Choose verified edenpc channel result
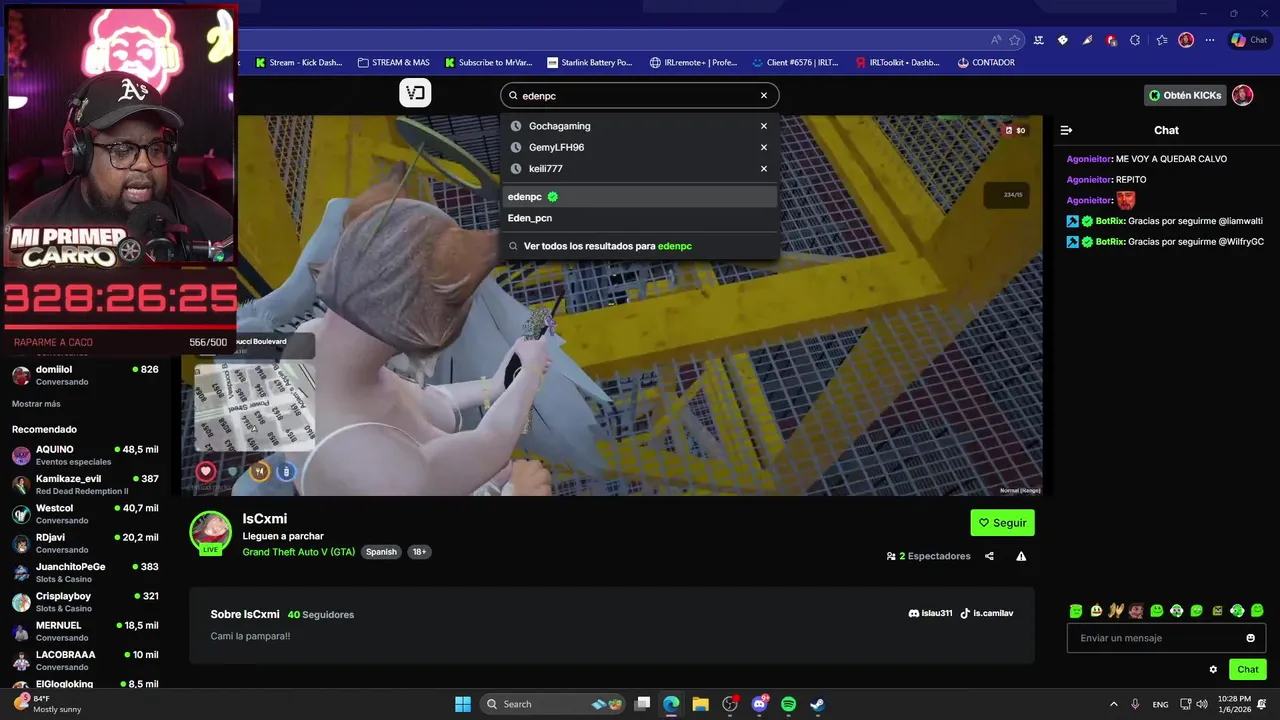This screenshot has height=720, width=1280. coord(640,197)
